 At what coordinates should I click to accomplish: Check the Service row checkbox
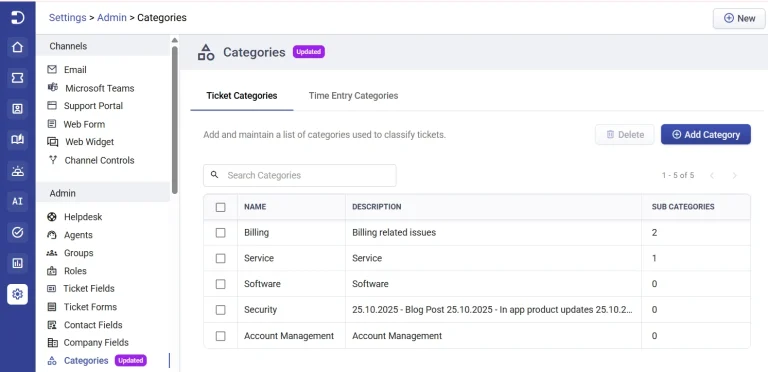pyautogui.click(x=220, y=258)
